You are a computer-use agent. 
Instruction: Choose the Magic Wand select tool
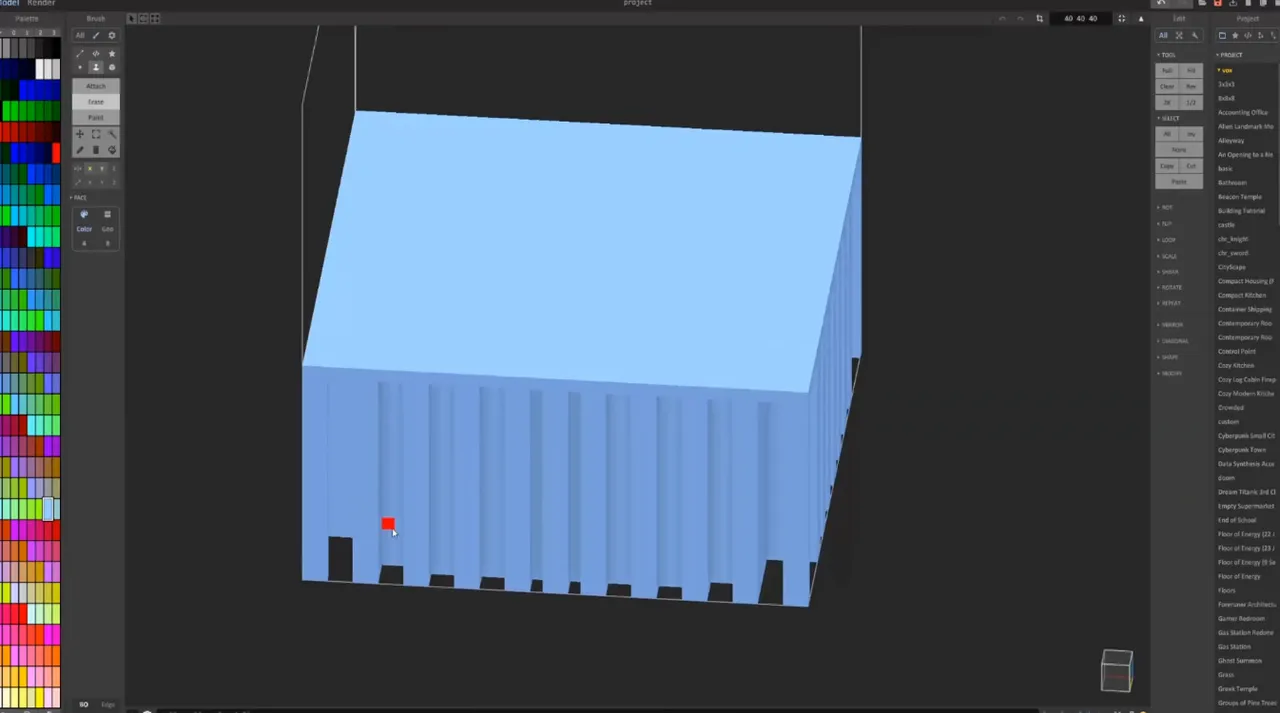point(112,134)
